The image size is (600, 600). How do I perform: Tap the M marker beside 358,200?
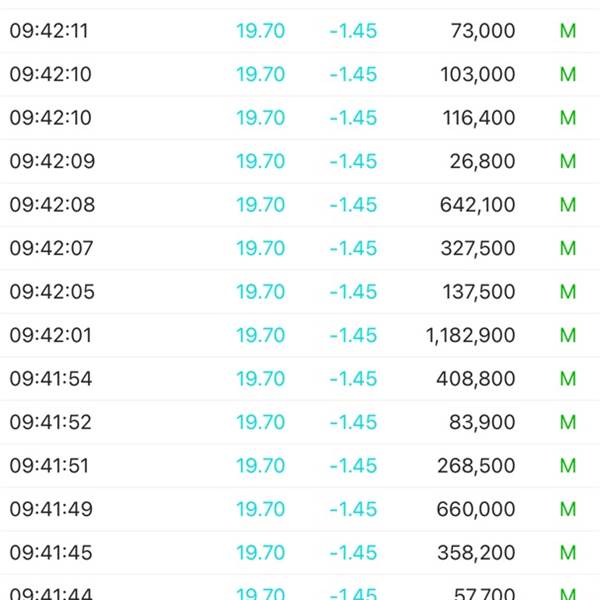(x=568, y=553)
